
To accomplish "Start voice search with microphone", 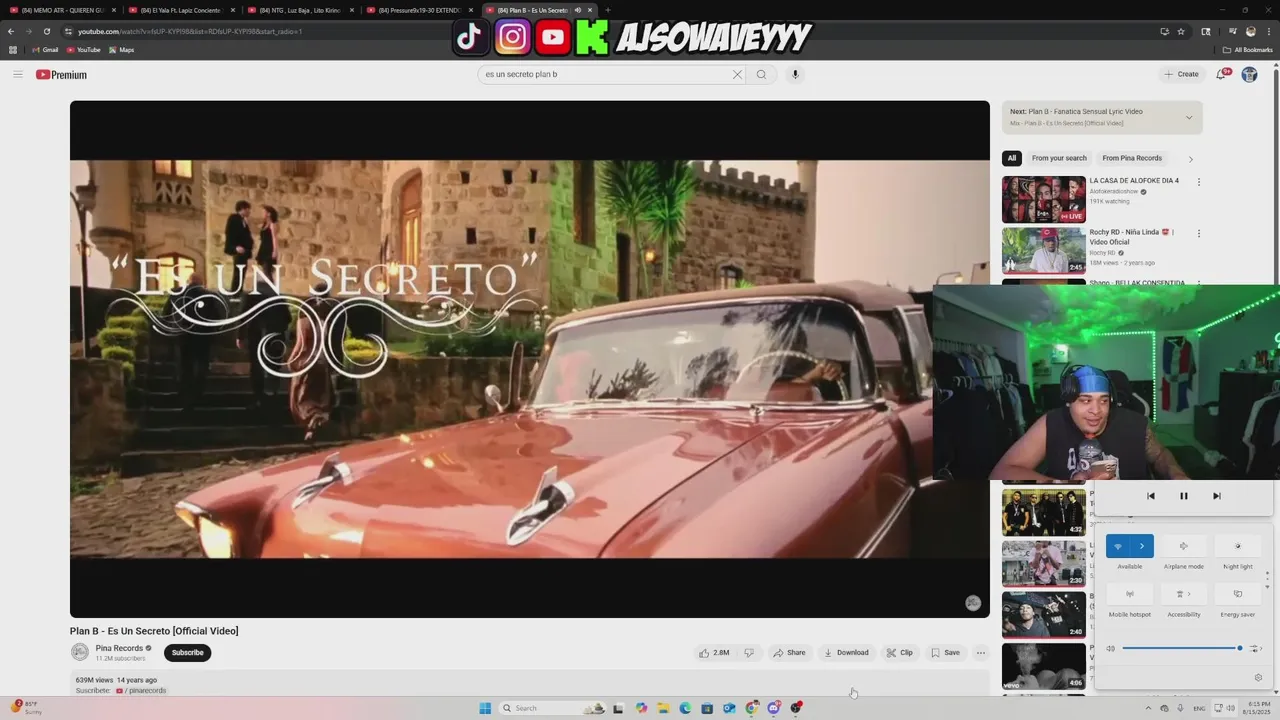I will pos(795,74).
